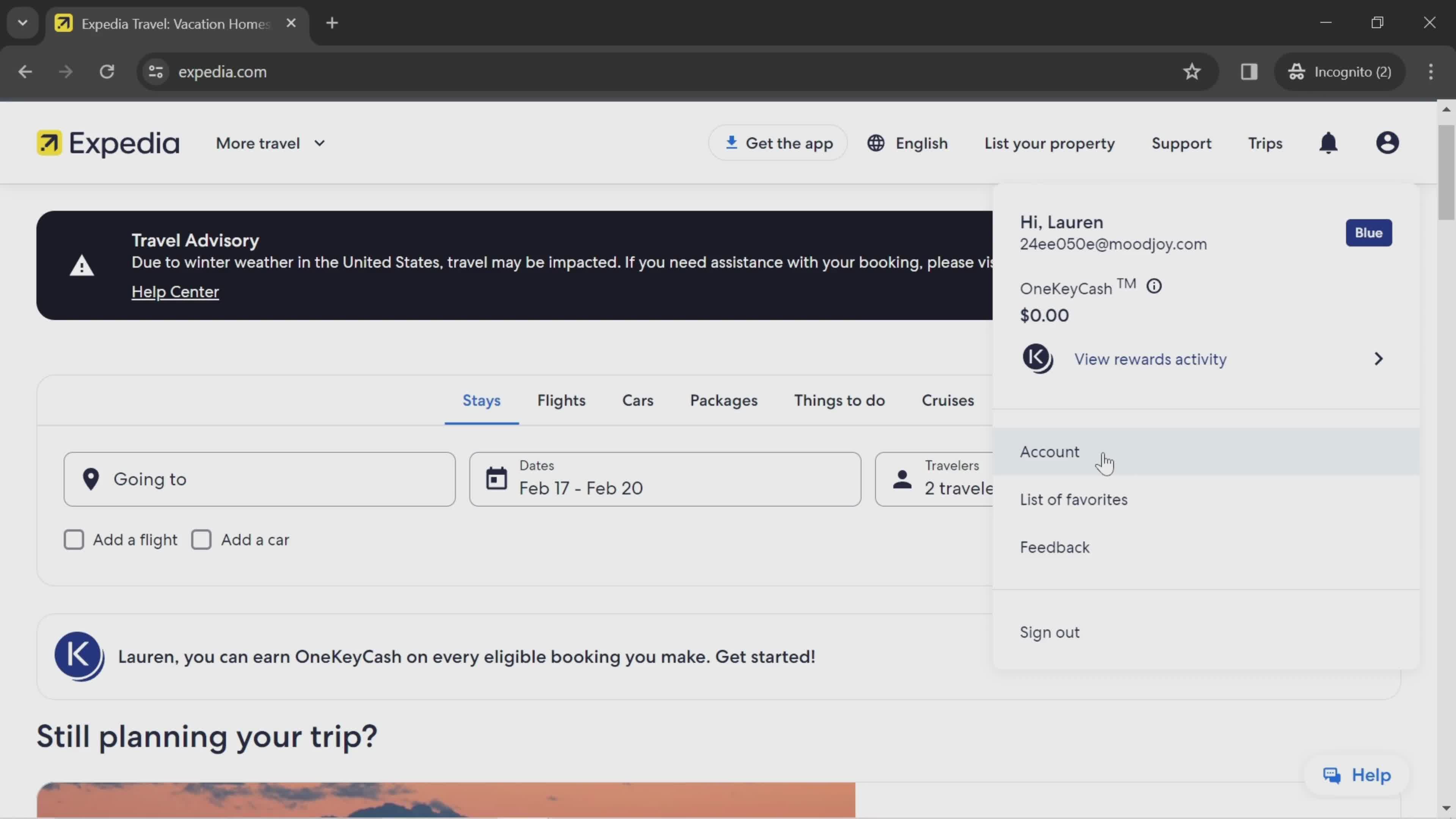Bookmark this page with the star
This screenshot has width=1456, height=819.
coord(1191,72)
